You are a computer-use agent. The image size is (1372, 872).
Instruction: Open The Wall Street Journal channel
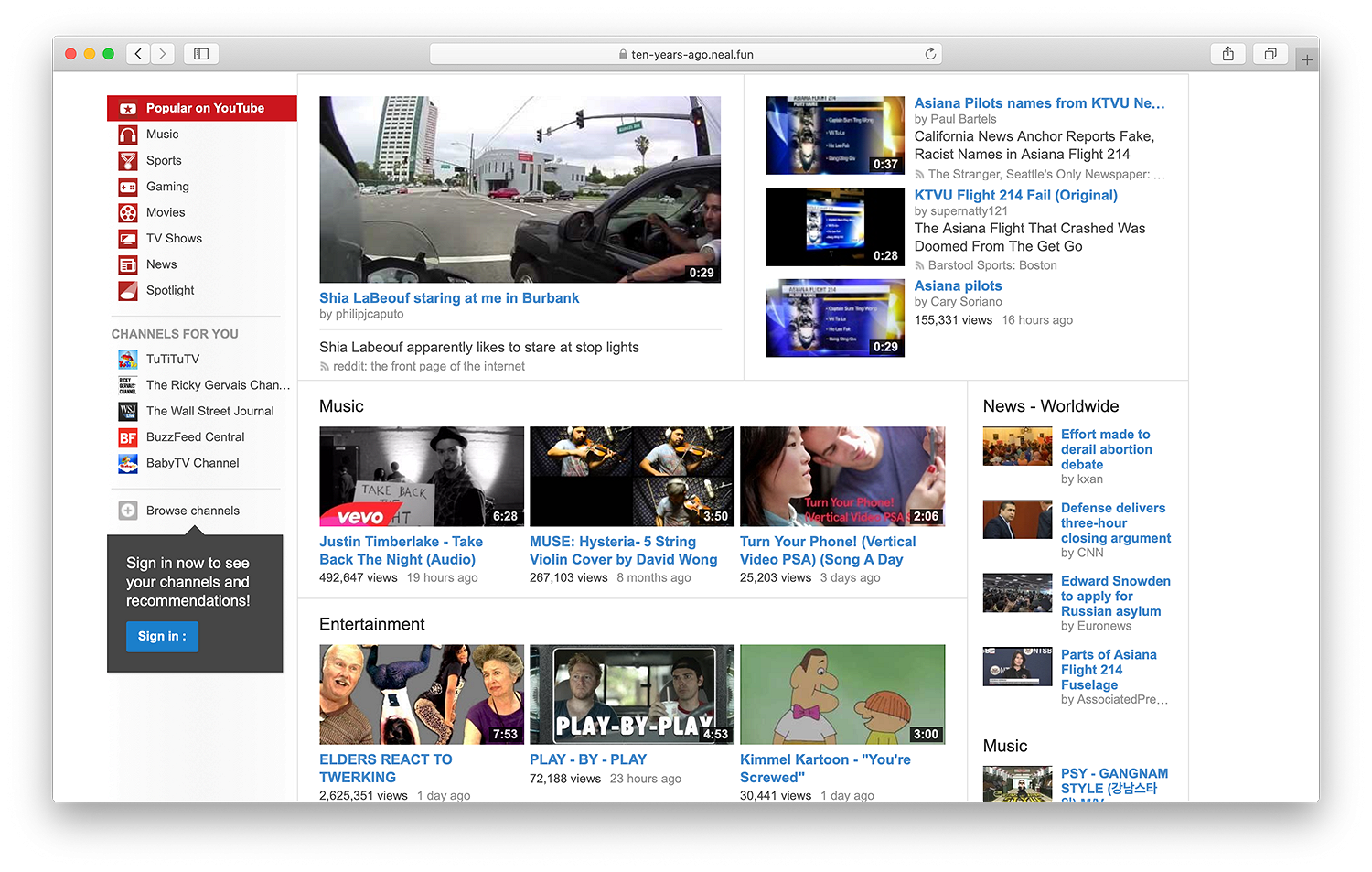tap(209, 412)
